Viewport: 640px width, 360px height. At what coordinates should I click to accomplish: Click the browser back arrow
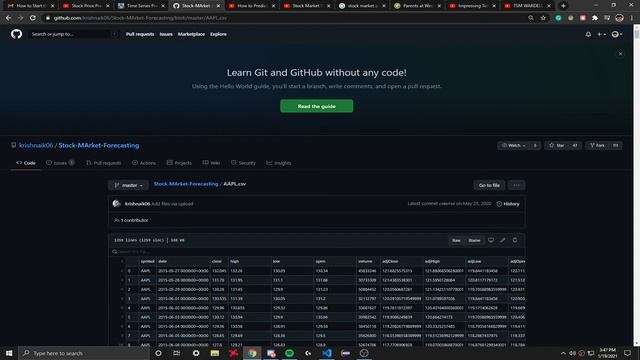[9, 18]
